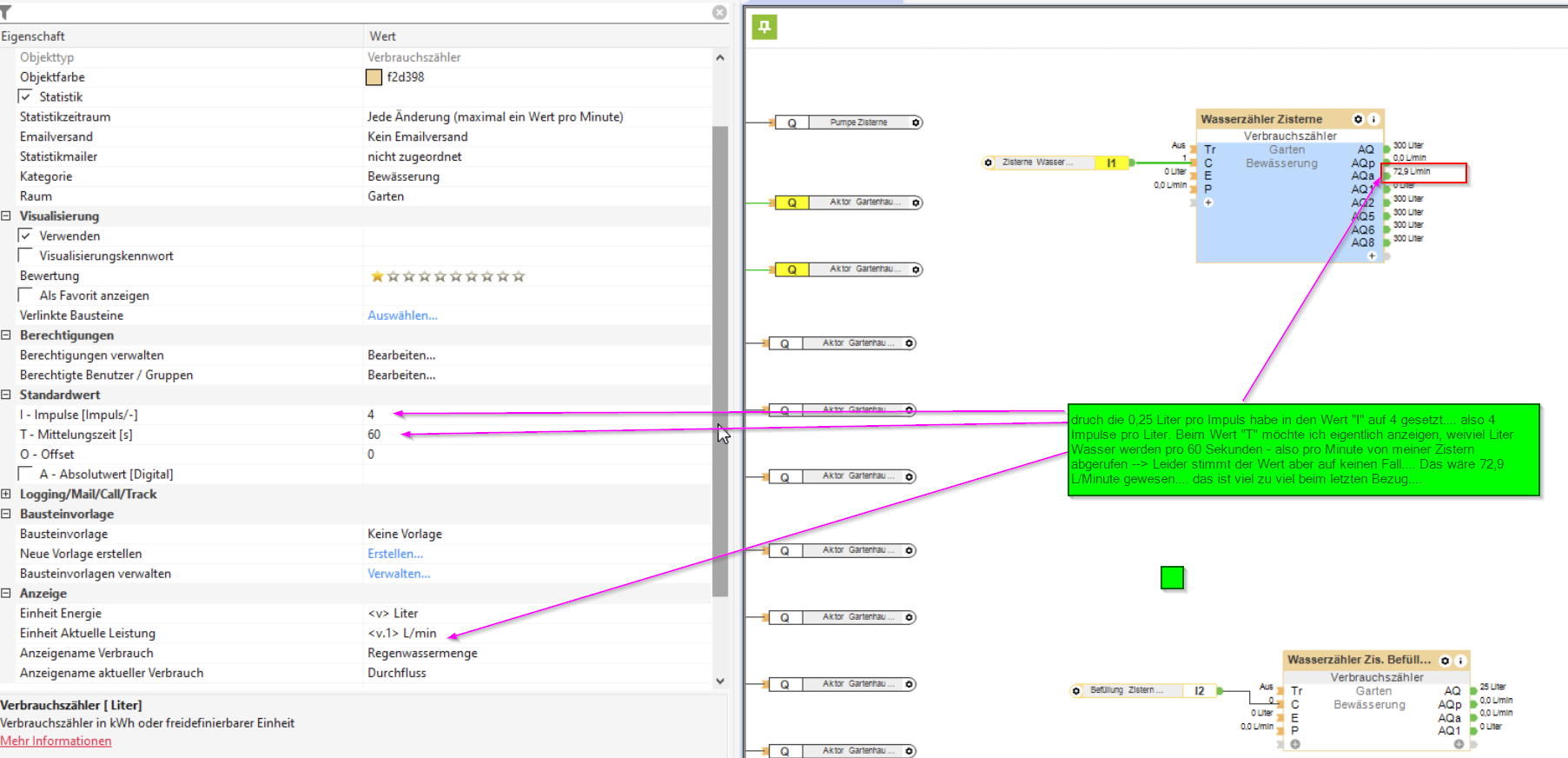Clear the property search with the X icon

pyautogui.click(x=719, y=12)
